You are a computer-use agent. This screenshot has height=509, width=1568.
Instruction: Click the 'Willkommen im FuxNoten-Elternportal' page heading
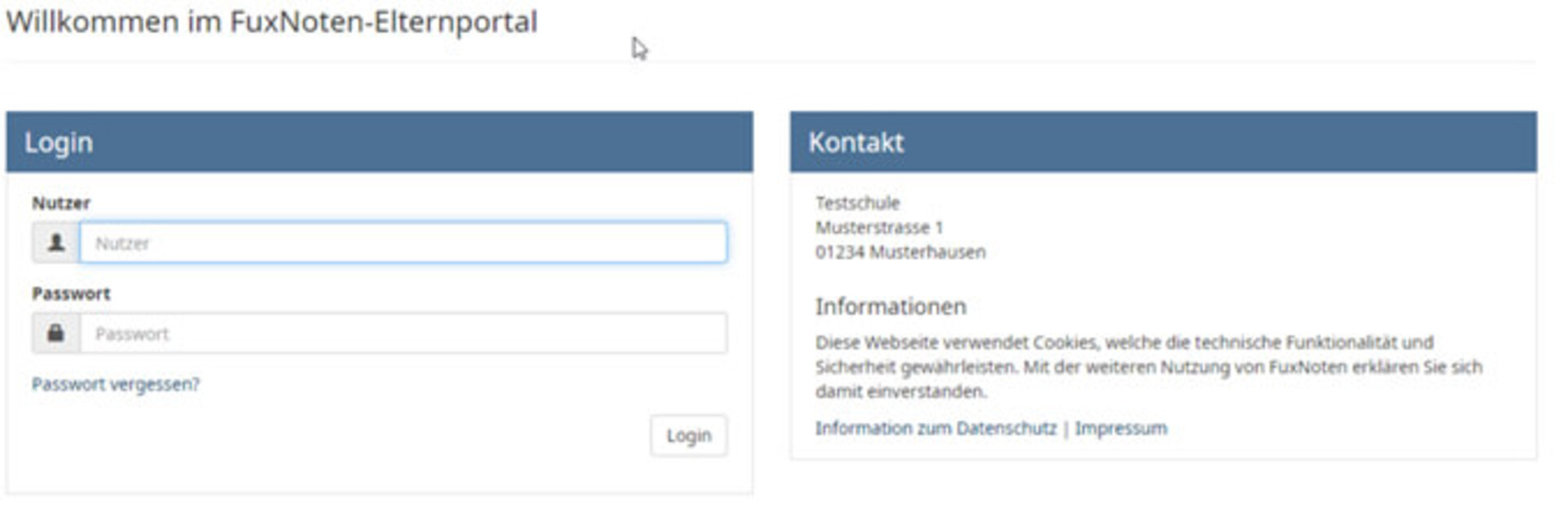[272, 22]
